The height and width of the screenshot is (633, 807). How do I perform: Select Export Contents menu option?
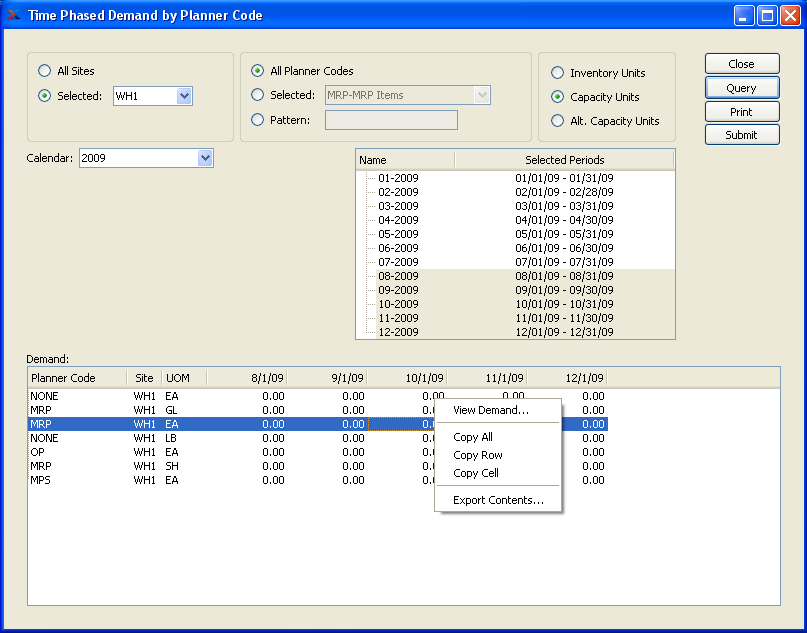pos(498,500)
